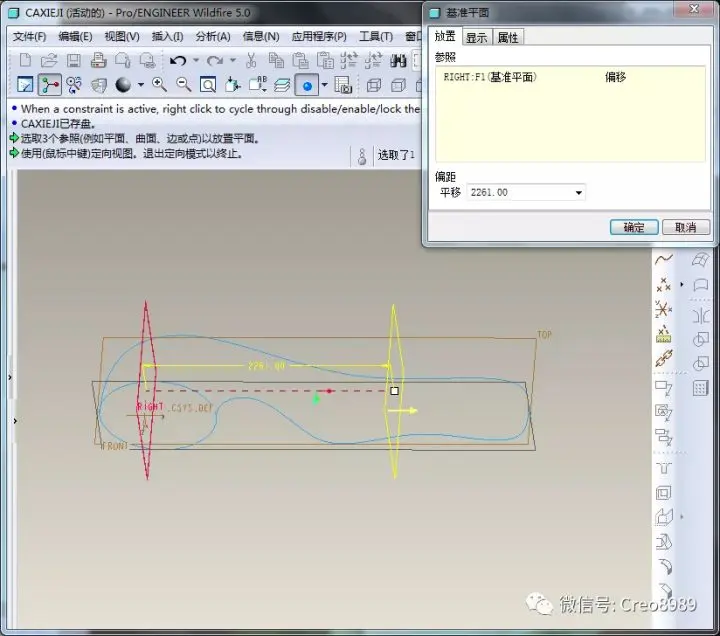
Task: Select the Zoom In magnifier tool
Action: tap(159, 85)
